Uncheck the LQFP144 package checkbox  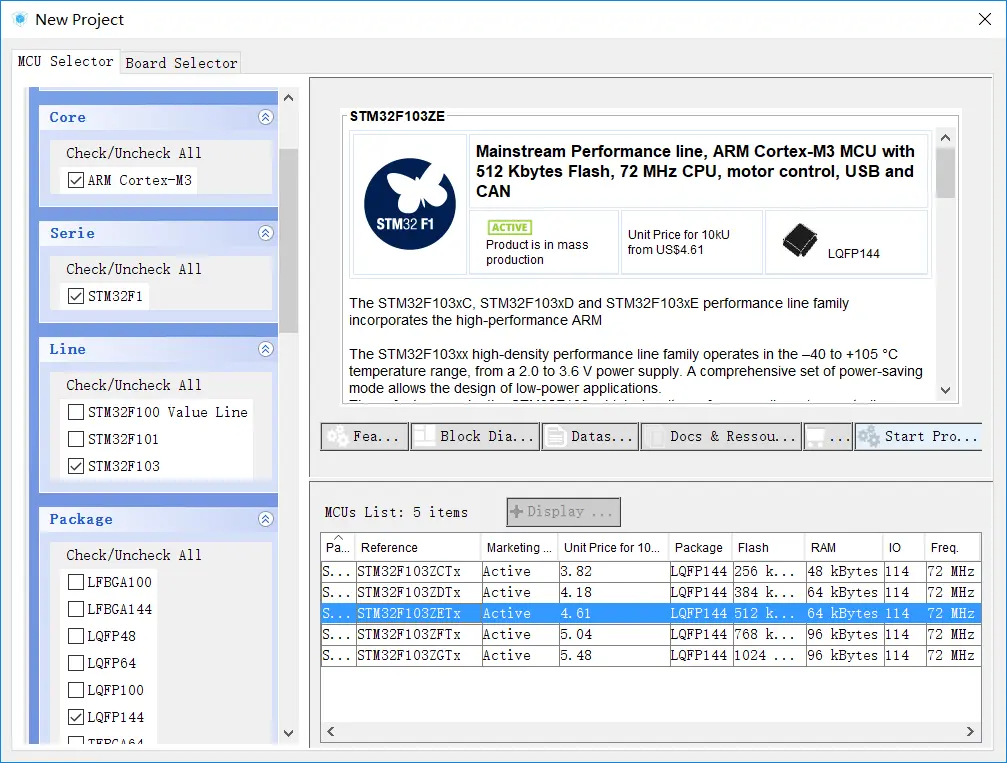pos(76,717)
